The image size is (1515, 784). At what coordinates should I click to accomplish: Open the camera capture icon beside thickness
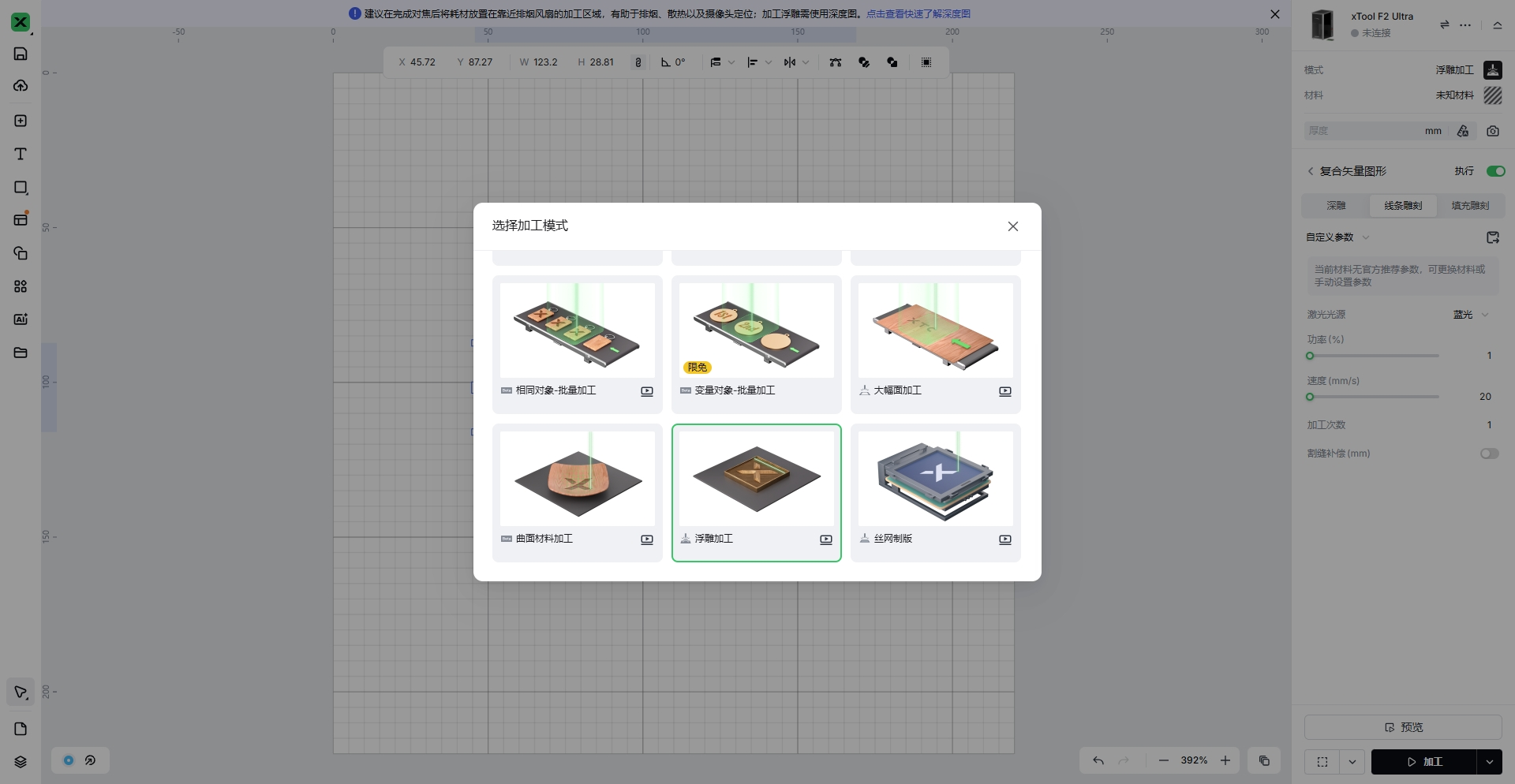coord(1493,131)
